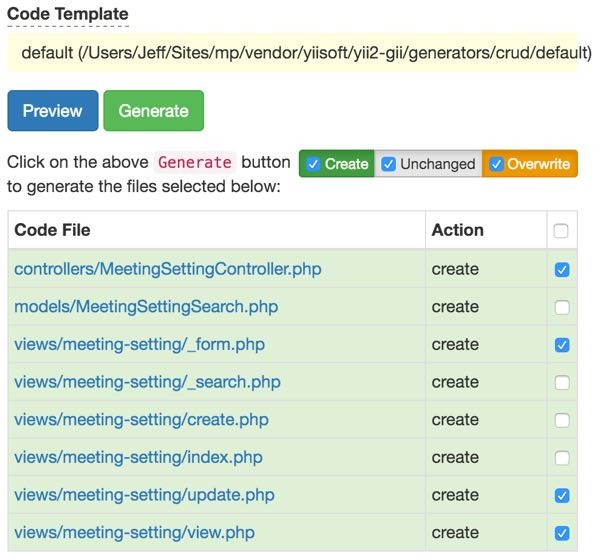
Task: Uncheck the update.php row checkbox
Action: coord(562,495)
